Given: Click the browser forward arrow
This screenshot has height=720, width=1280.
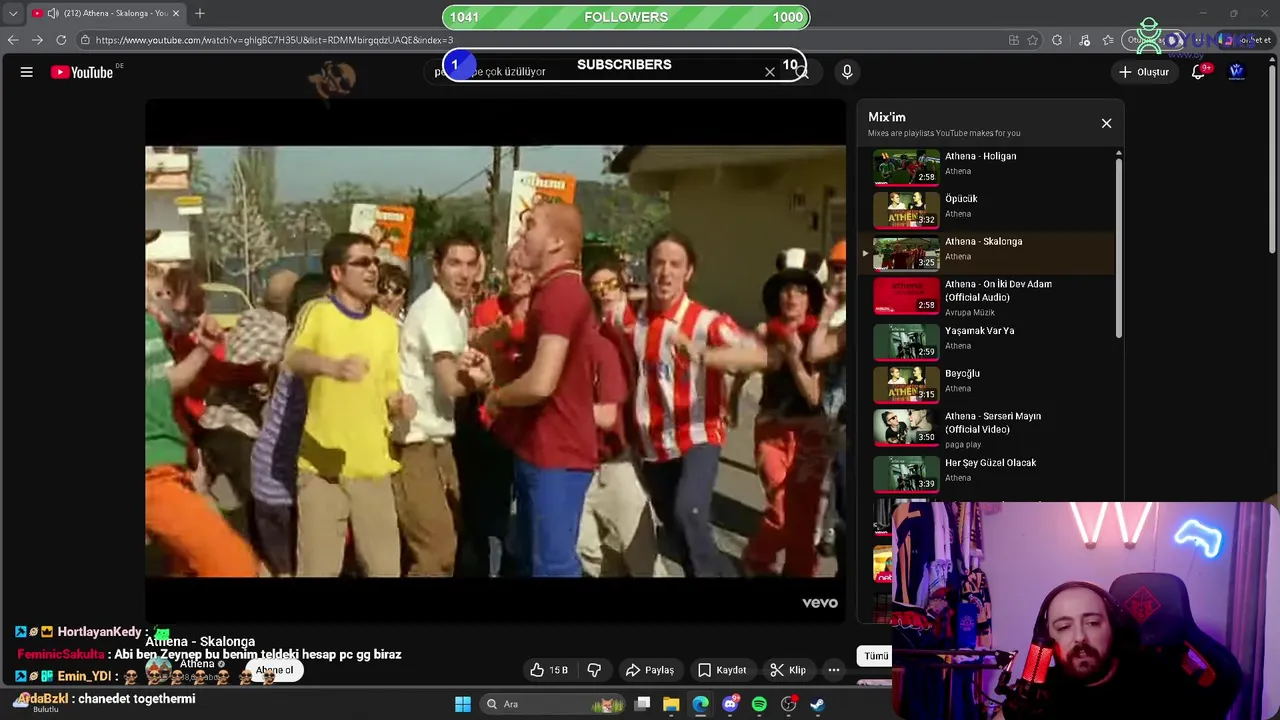Looking at the screenshot, I should click(x=37, y=40).
